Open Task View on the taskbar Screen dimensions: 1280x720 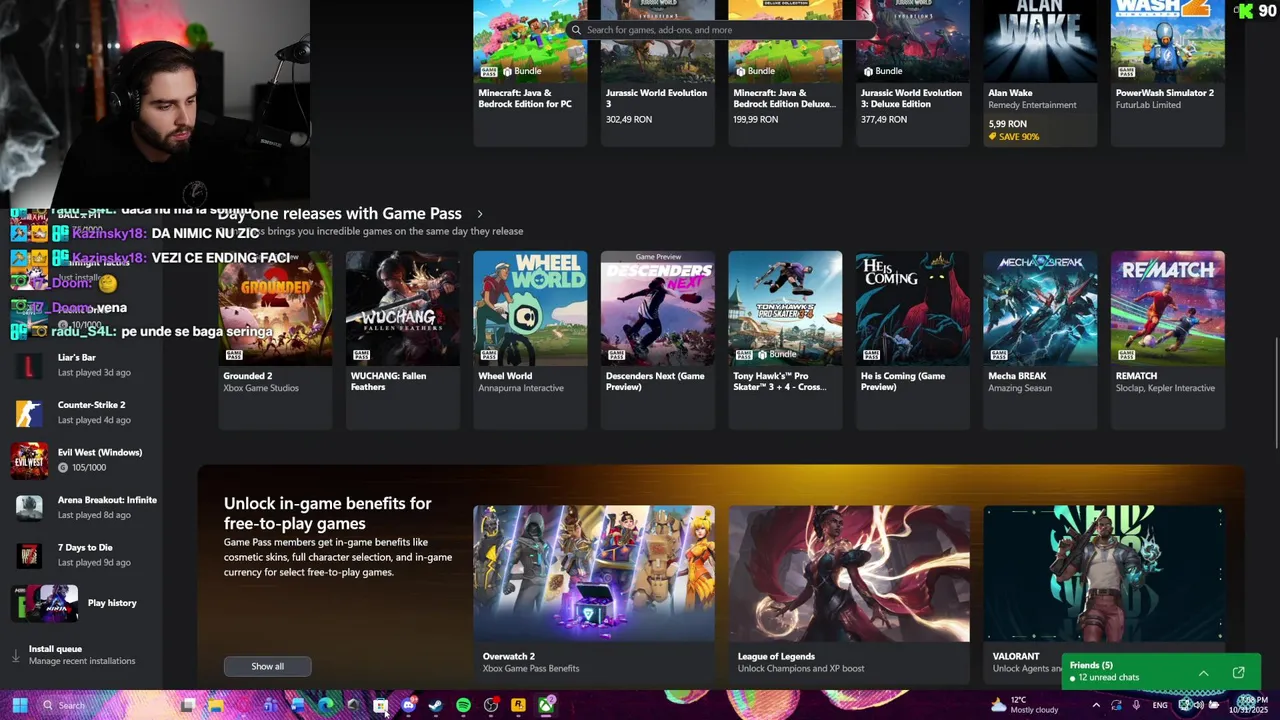click(x=188, y=705)
